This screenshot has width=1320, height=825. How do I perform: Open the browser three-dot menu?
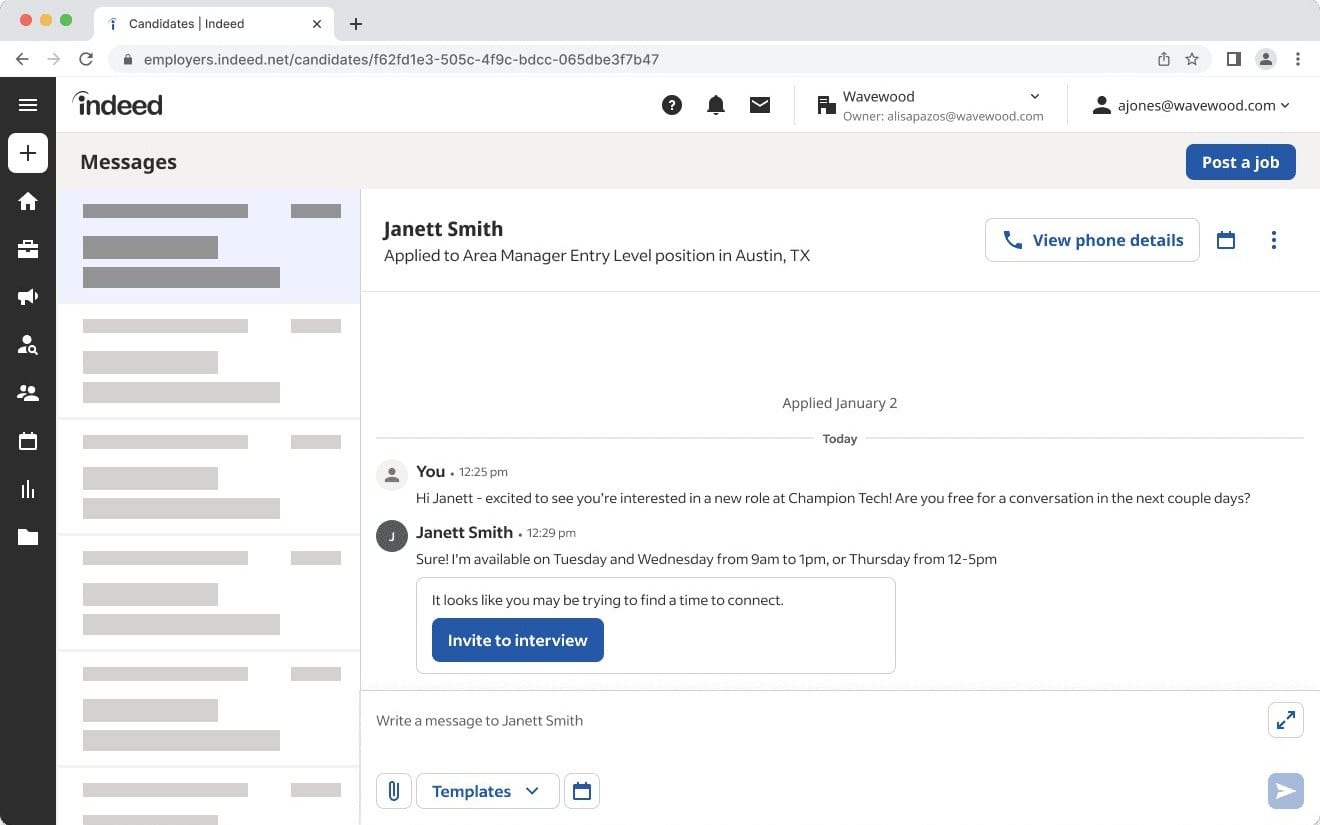point(1298,59)
